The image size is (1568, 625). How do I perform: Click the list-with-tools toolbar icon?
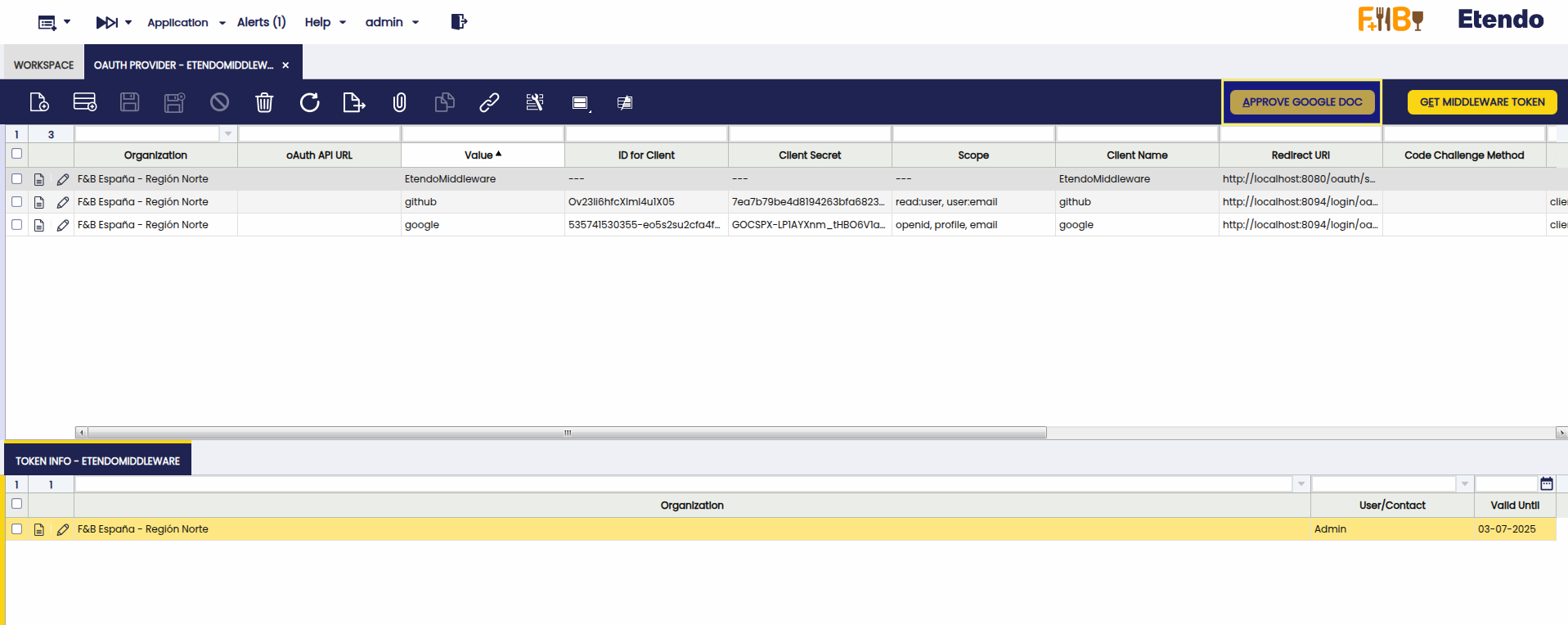click(534, 102)
